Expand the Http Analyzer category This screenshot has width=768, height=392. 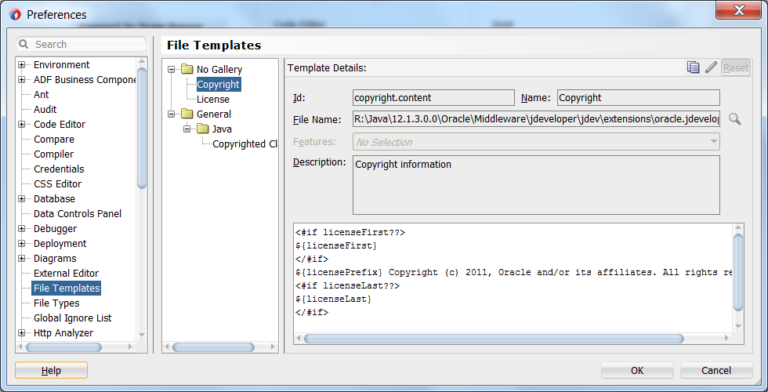coord(22,333)
